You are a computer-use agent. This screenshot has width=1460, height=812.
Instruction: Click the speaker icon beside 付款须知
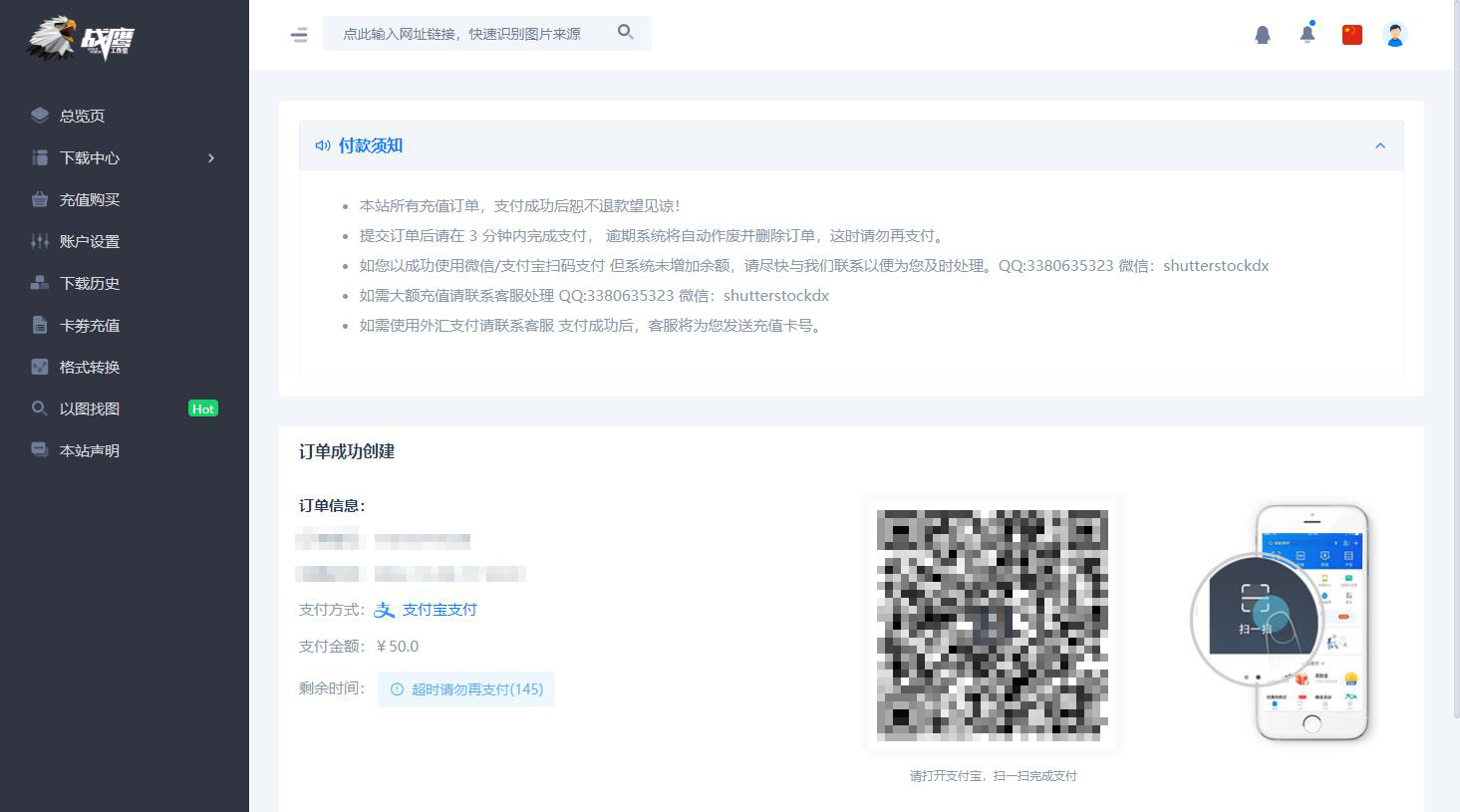(x=323, y=145)
